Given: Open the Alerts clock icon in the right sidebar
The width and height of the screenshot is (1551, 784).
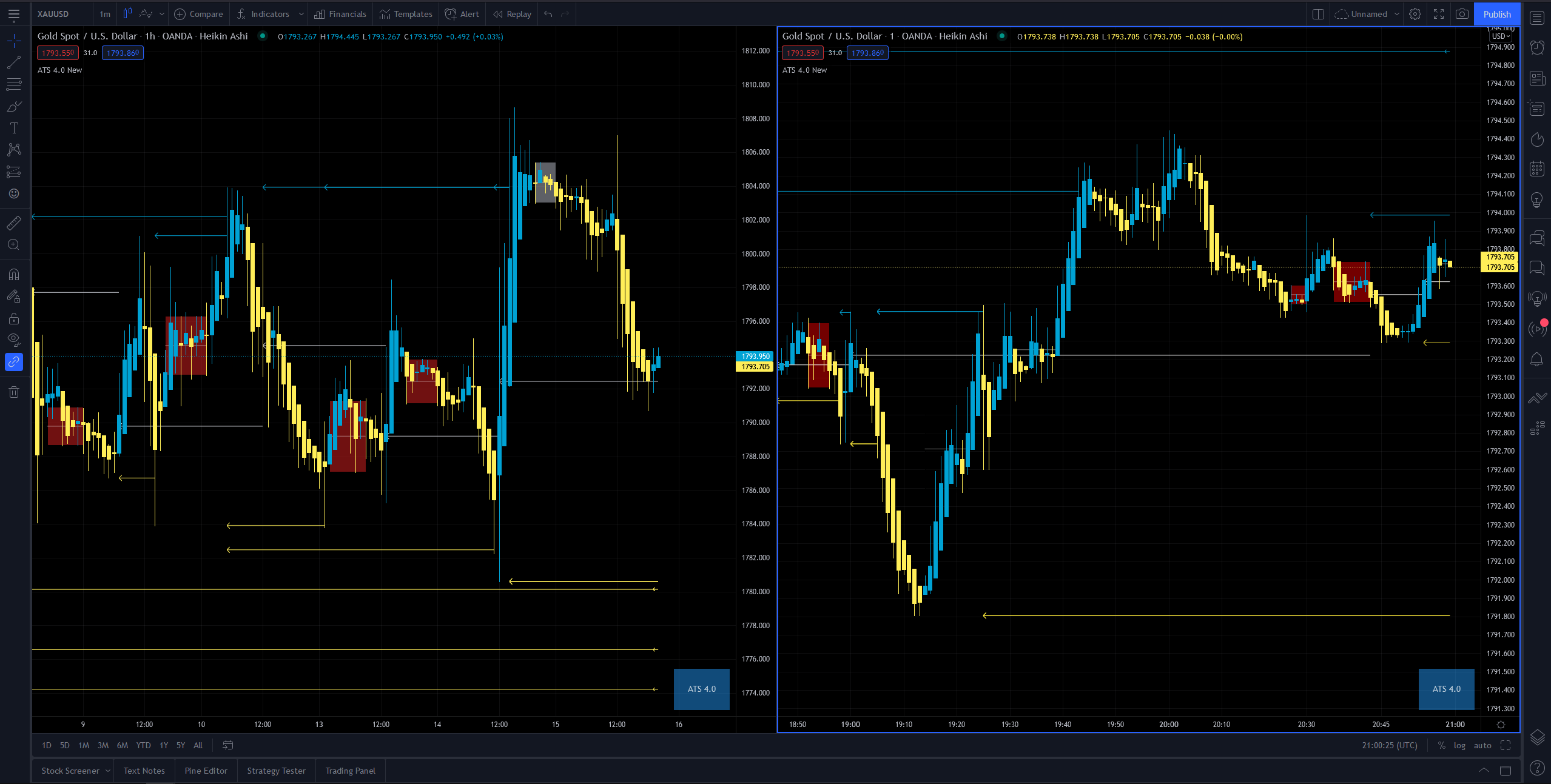Looking at the screenshot, I should tap(1537, 47).
